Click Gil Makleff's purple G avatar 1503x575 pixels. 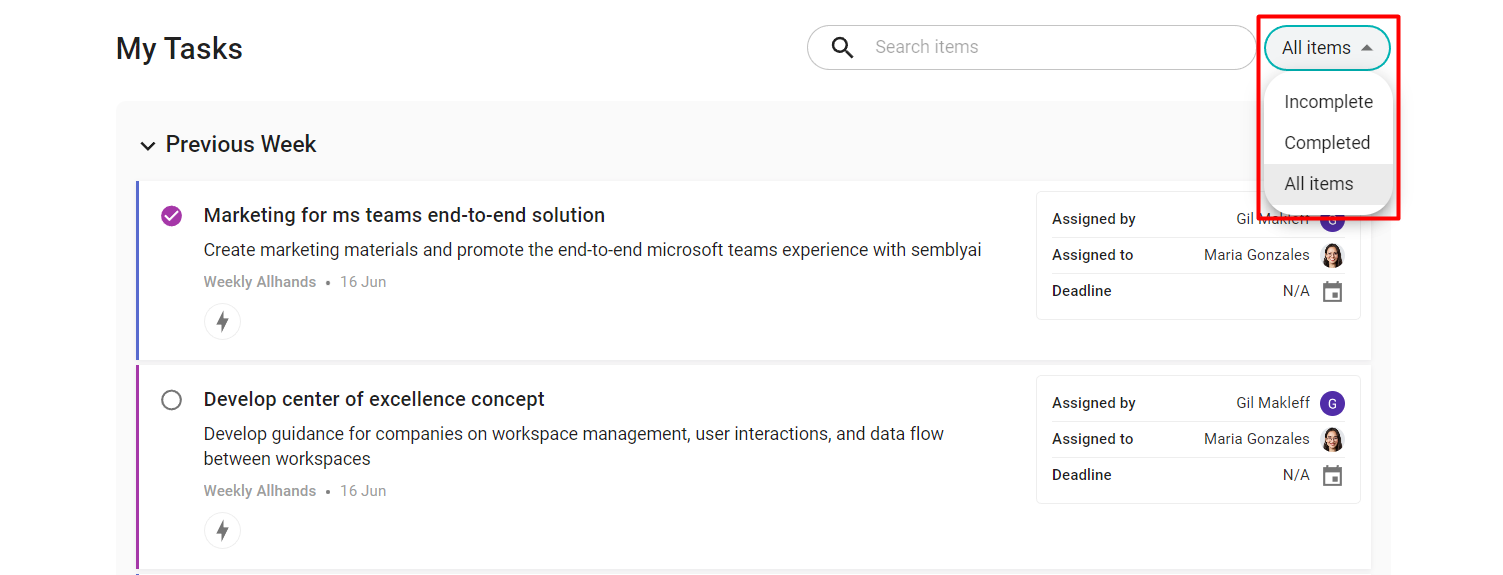coord(1332,403)
